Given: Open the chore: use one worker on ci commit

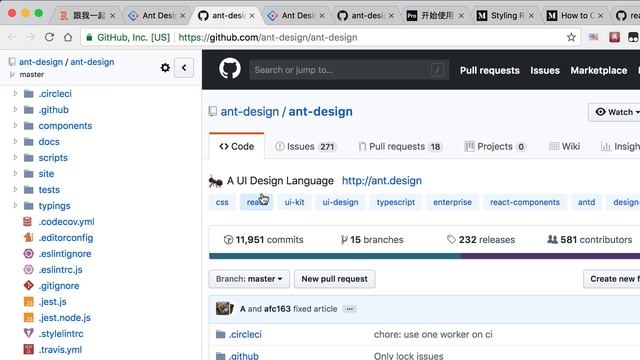Looking at the screenshot, I should click(433, 334).
